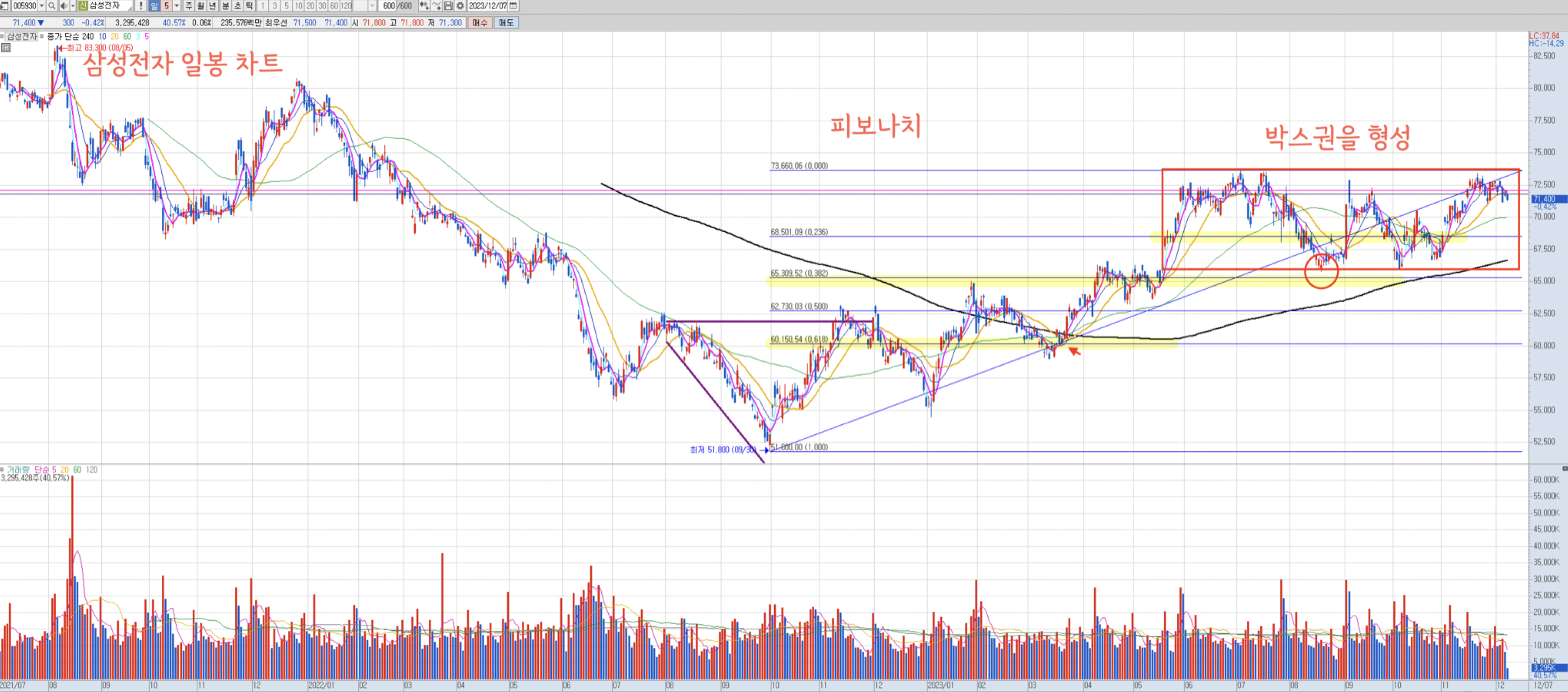Viewport: 1568px width, 692px height.
Task: Select the 120 interval tab
Action: coord(346,6)
